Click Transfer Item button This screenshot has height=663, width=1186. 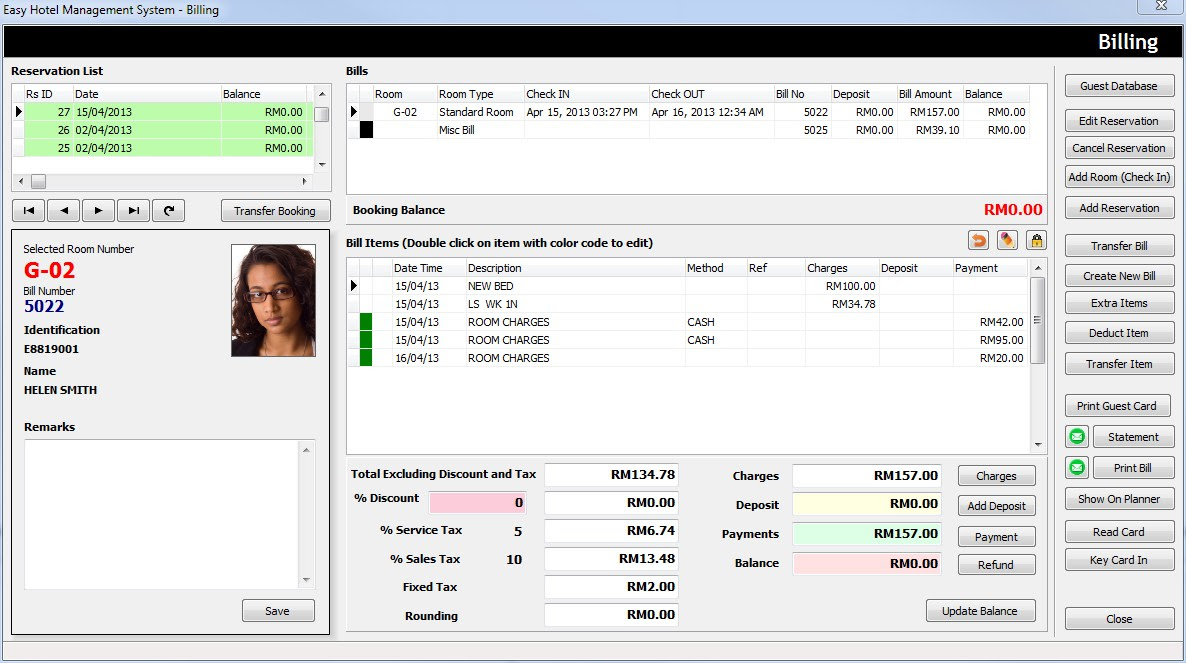[x=1119, y=364]
